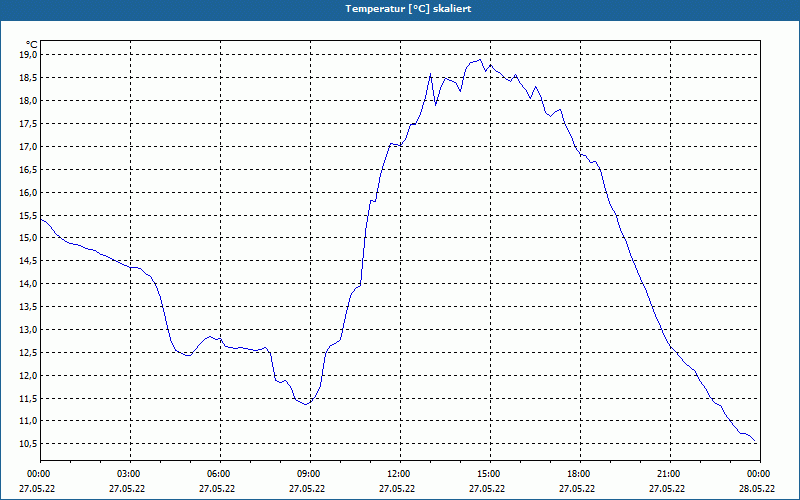
Task: Click the 09:00 time label
Action: 307,474
